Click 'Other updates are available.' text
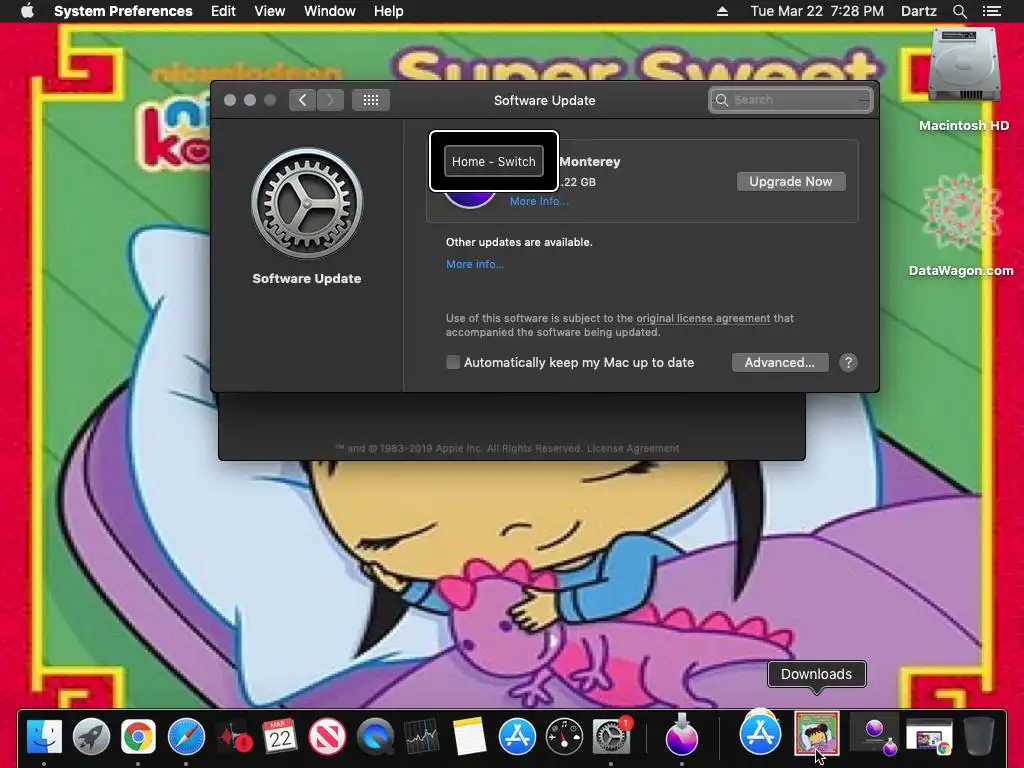1024x768 pixels. 519,242
